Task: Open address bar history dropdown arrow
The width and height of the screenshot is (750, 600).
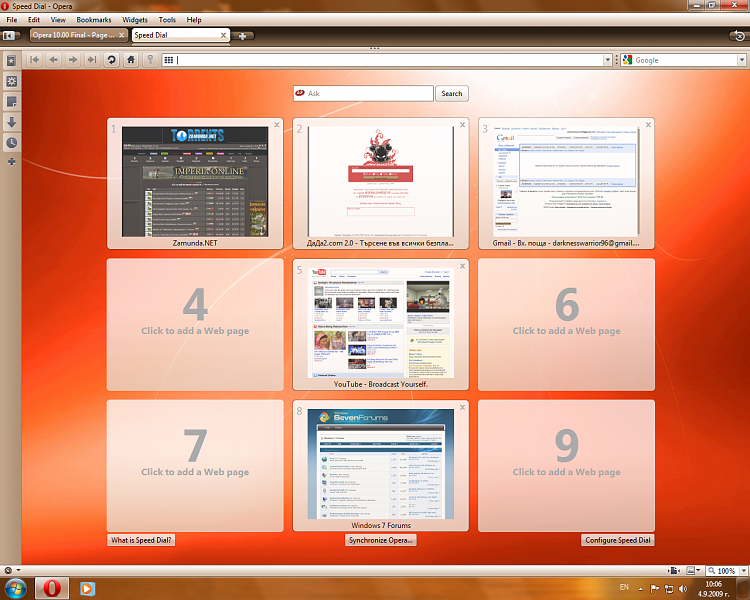Action: click(607, 60)
